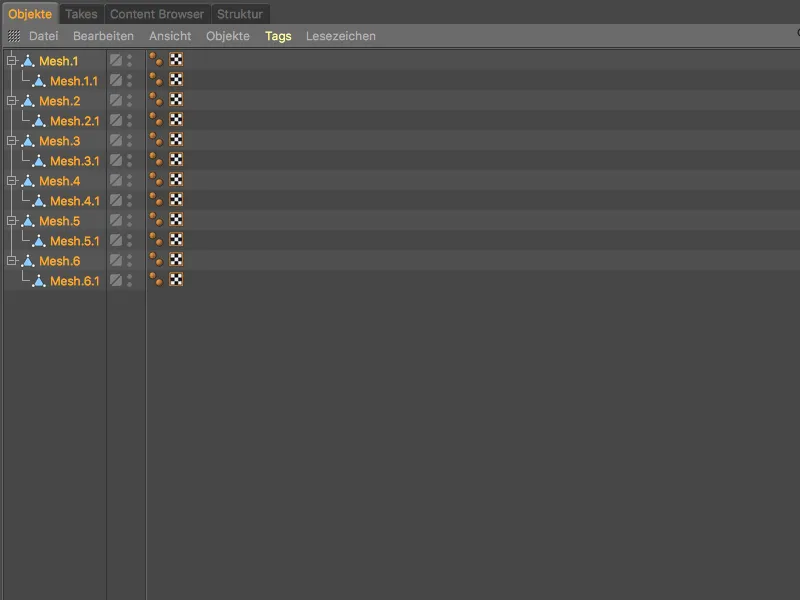Click the texture tag of Mesh.6.1
The height and width of the screenshot is (600, 800).
pos(176,280)
